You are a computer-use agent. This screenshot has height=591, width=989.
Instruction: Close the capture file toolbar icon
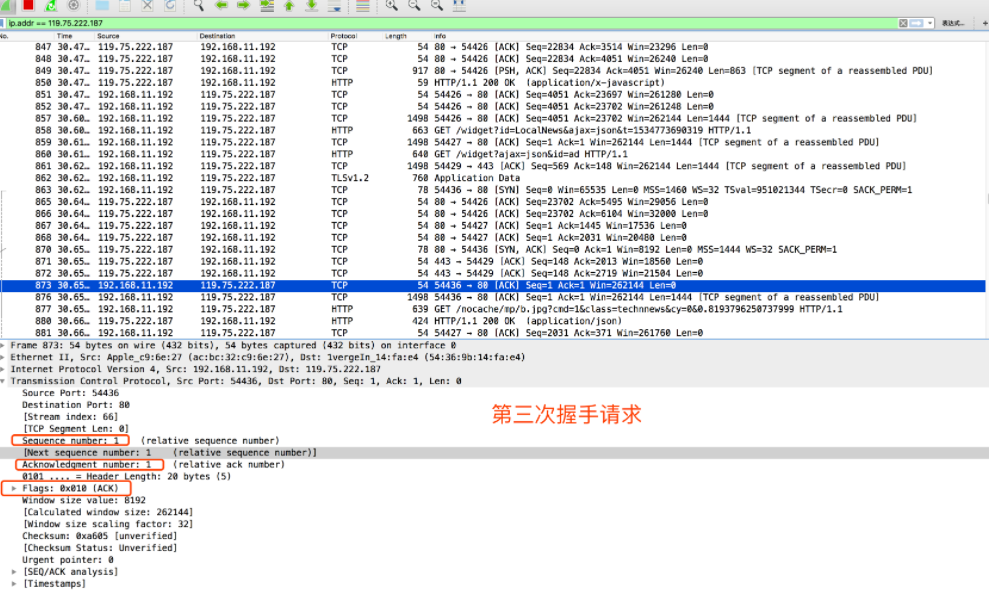coord(147,5)
